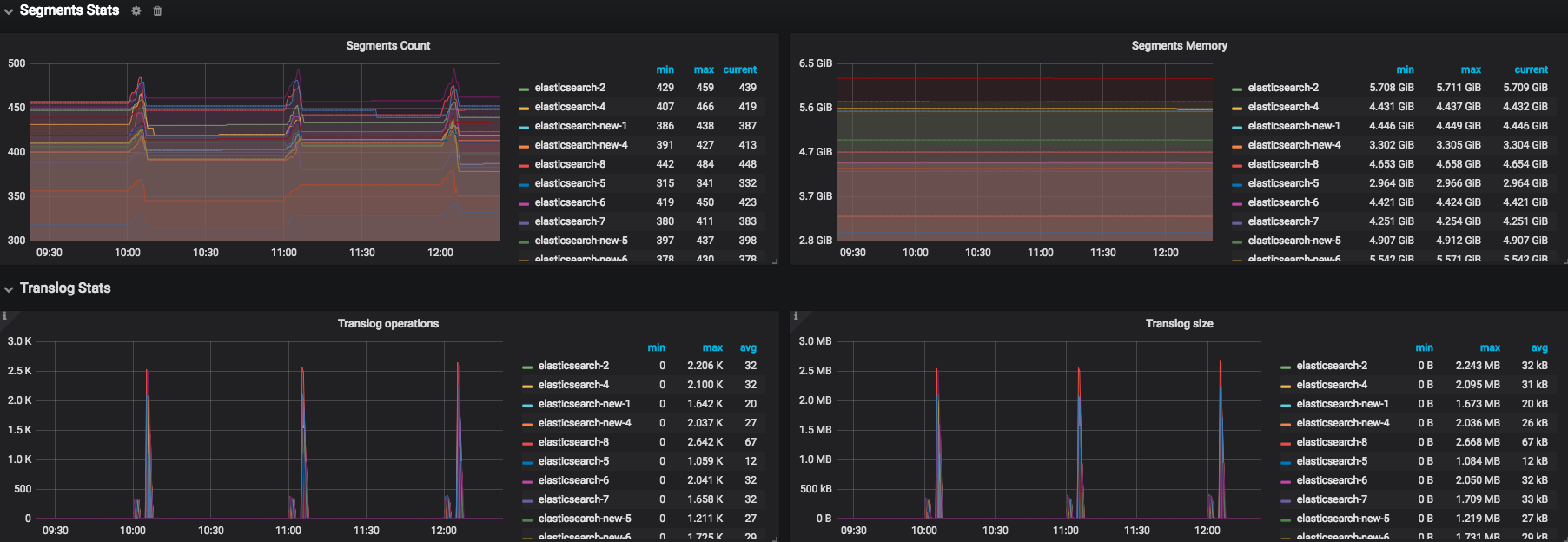Change elasticsearch-5 color swatch in Segments Count legend

[x=524, y=184]
